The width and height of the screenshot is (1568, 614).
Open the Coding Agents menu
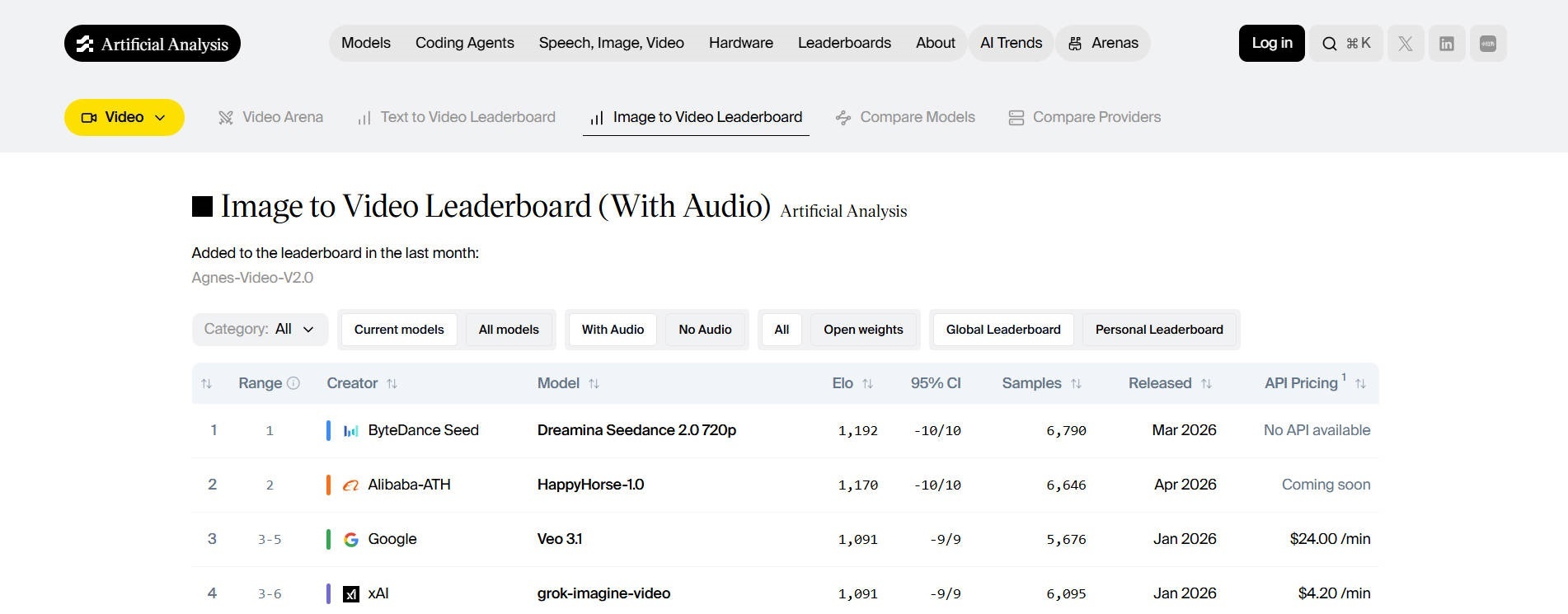pyautogui.click(x=465, y=43)
